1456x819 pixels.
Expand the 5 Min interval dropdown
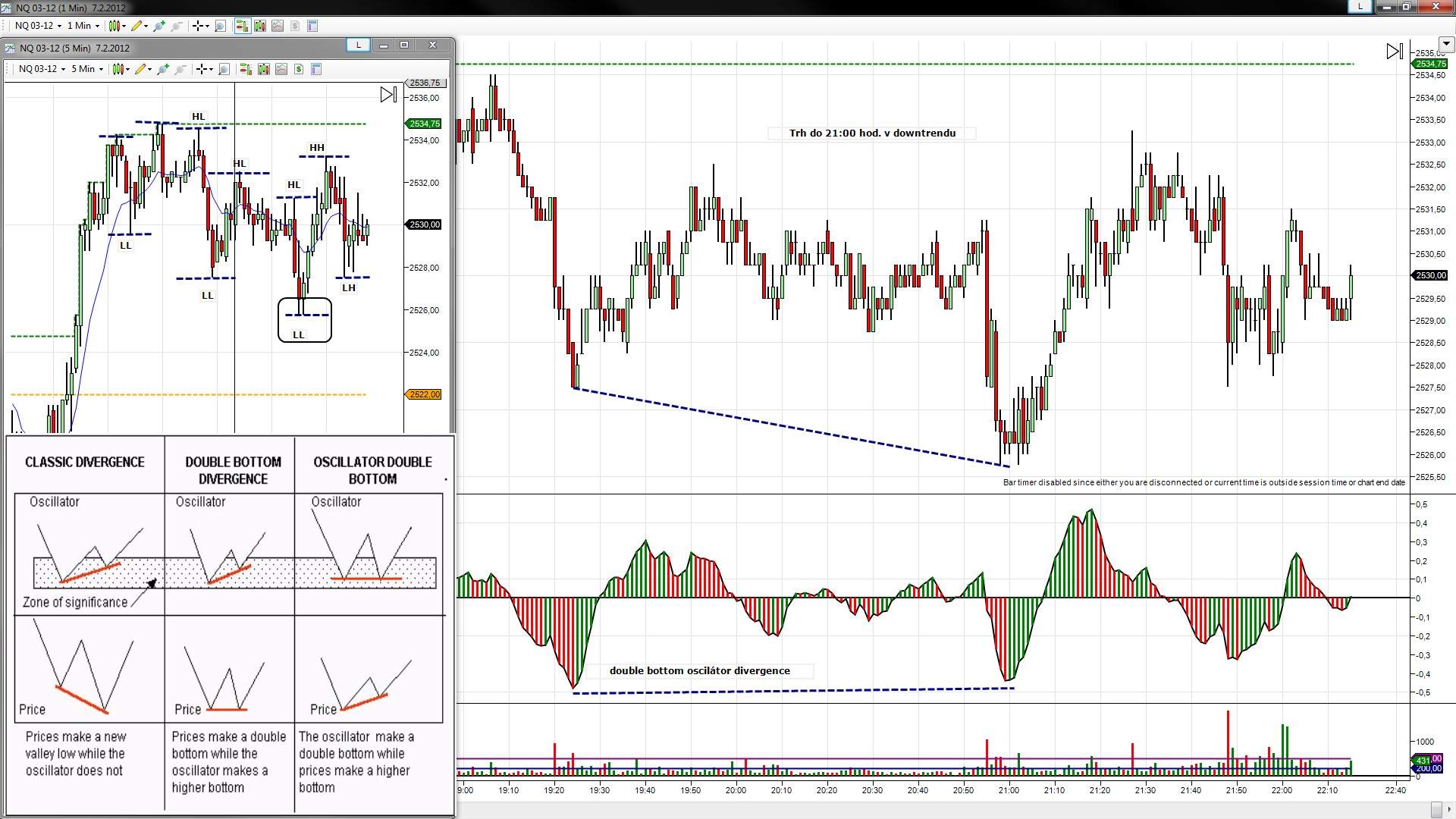[87, 69]
